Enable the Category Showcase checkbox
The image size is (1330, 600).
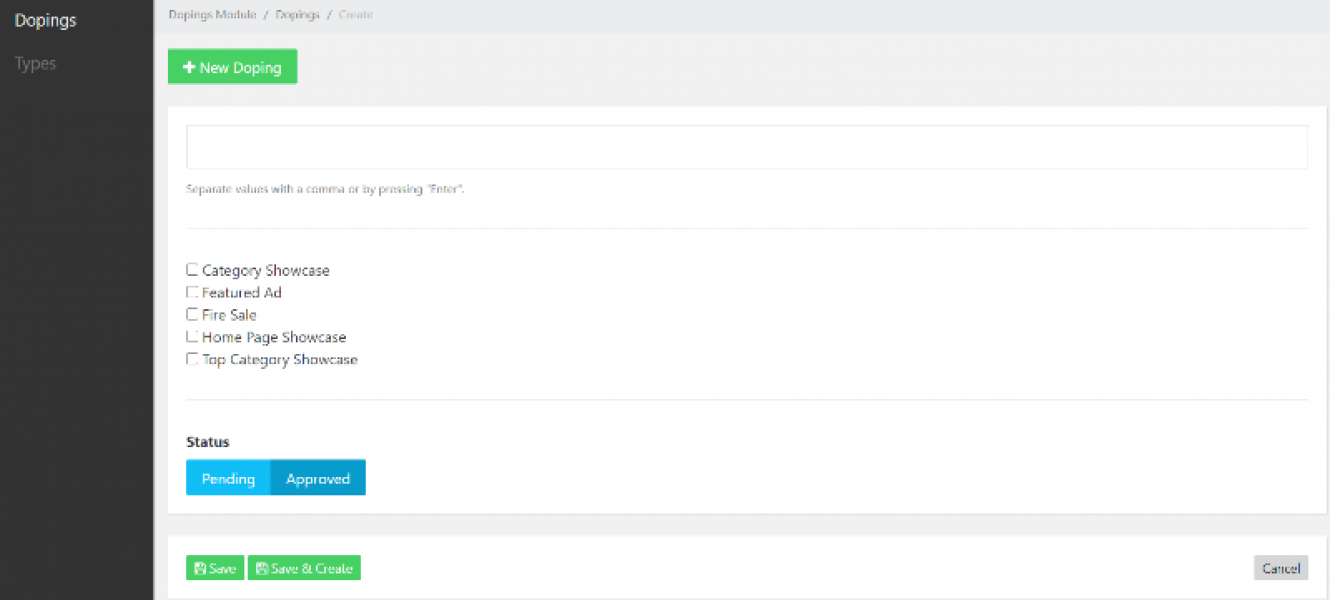[x=192, y=270]
